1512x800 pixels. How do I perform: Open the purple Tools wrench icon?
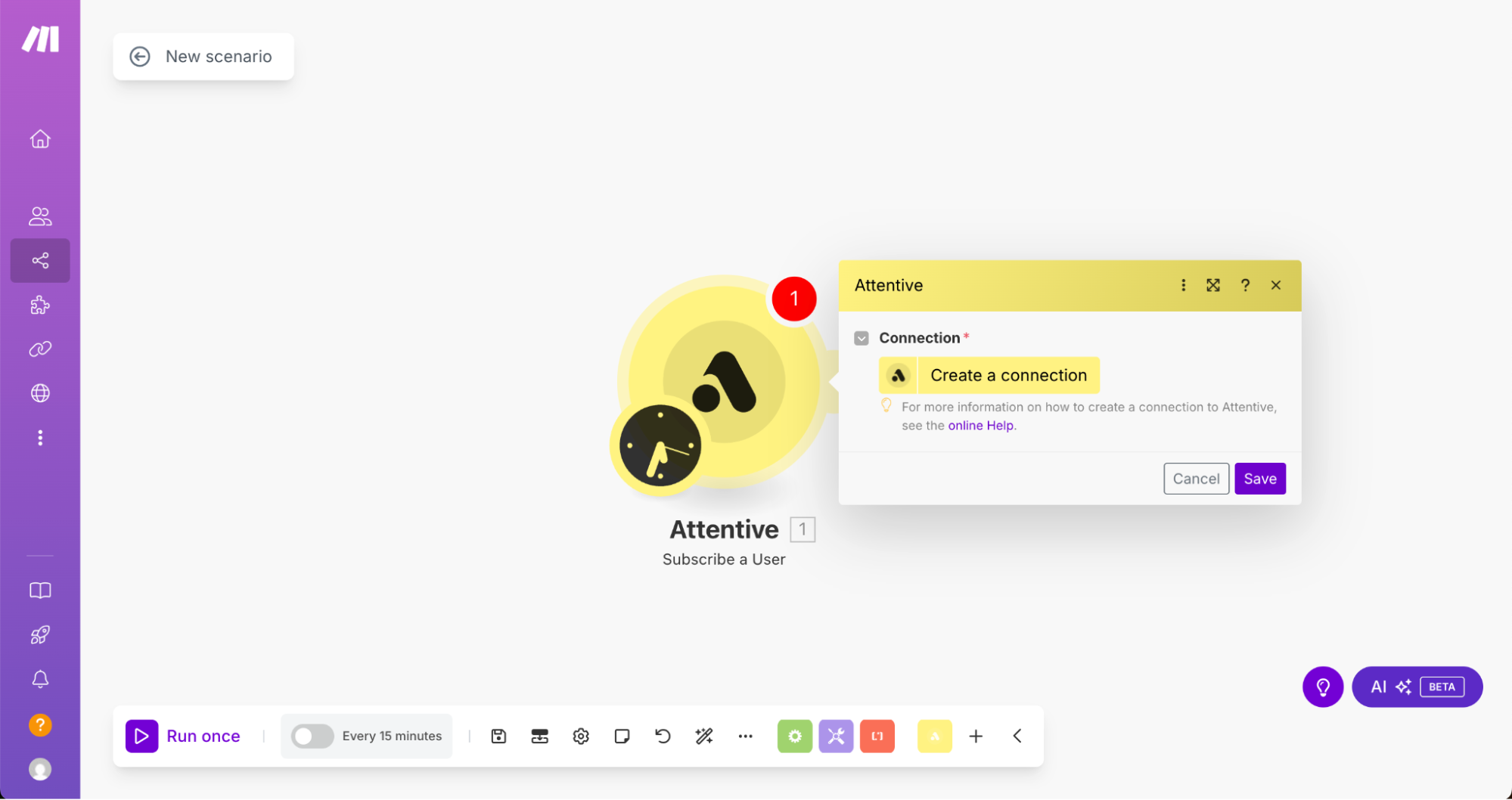click(836, 736)
